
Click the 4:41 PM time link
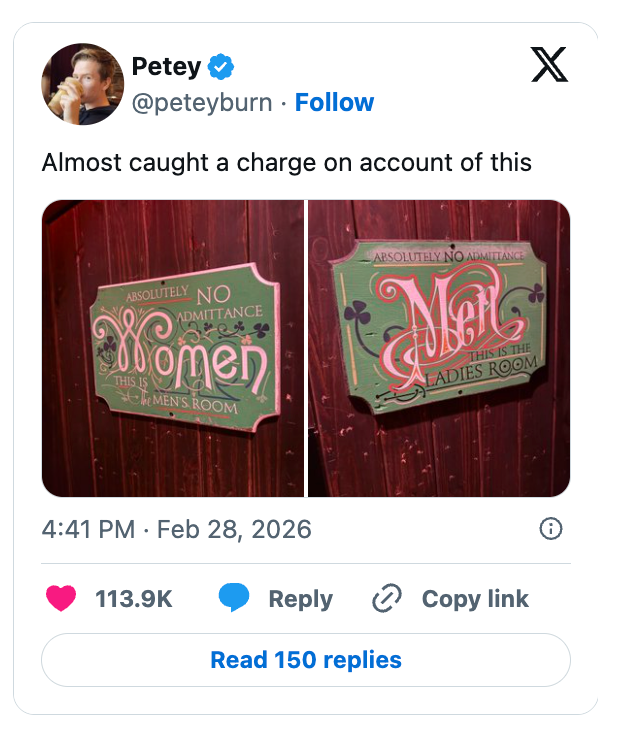click(x=88, y=529)
